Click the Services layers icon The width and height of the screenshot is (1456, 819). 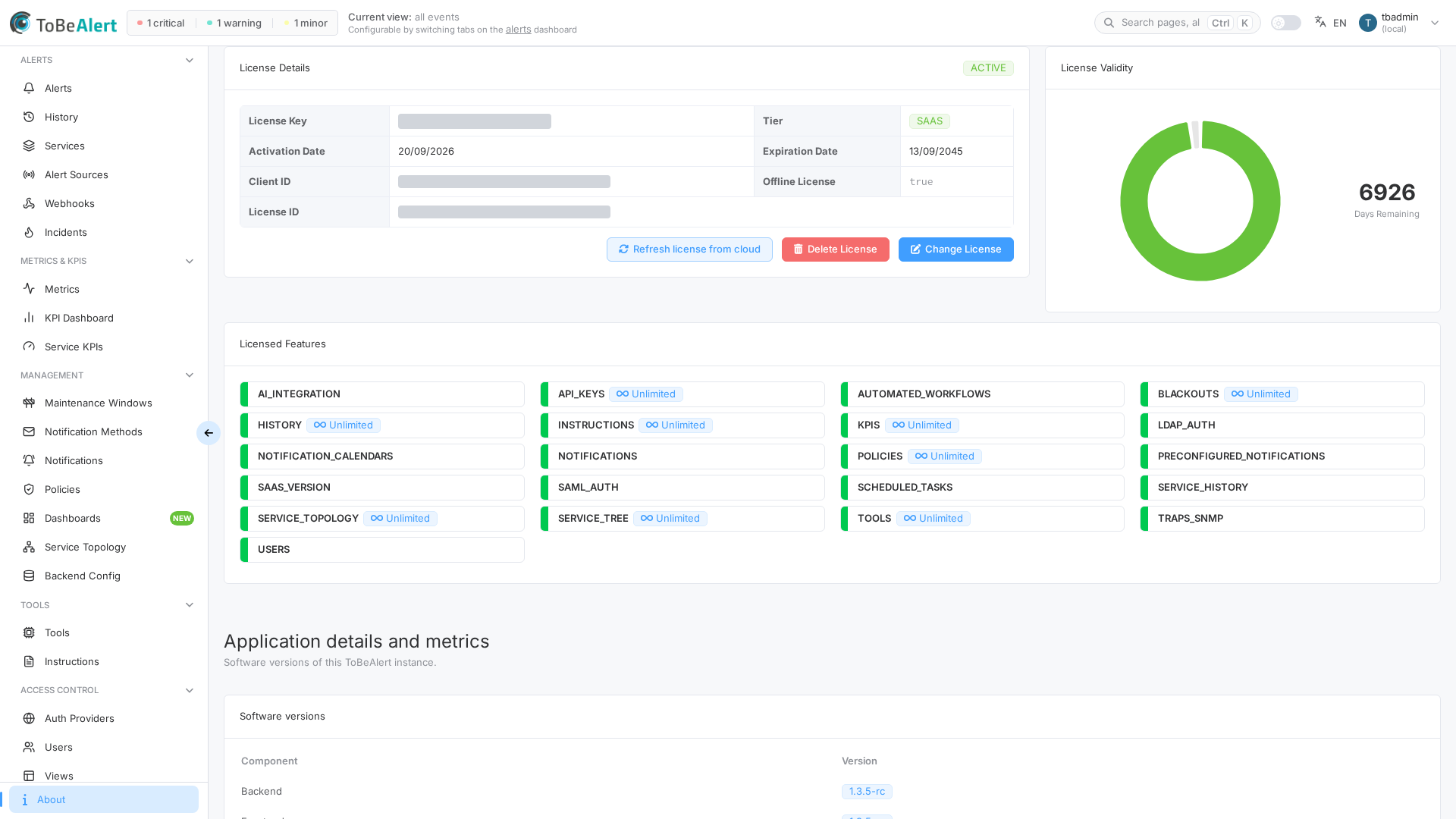click(x=29, y=146)
